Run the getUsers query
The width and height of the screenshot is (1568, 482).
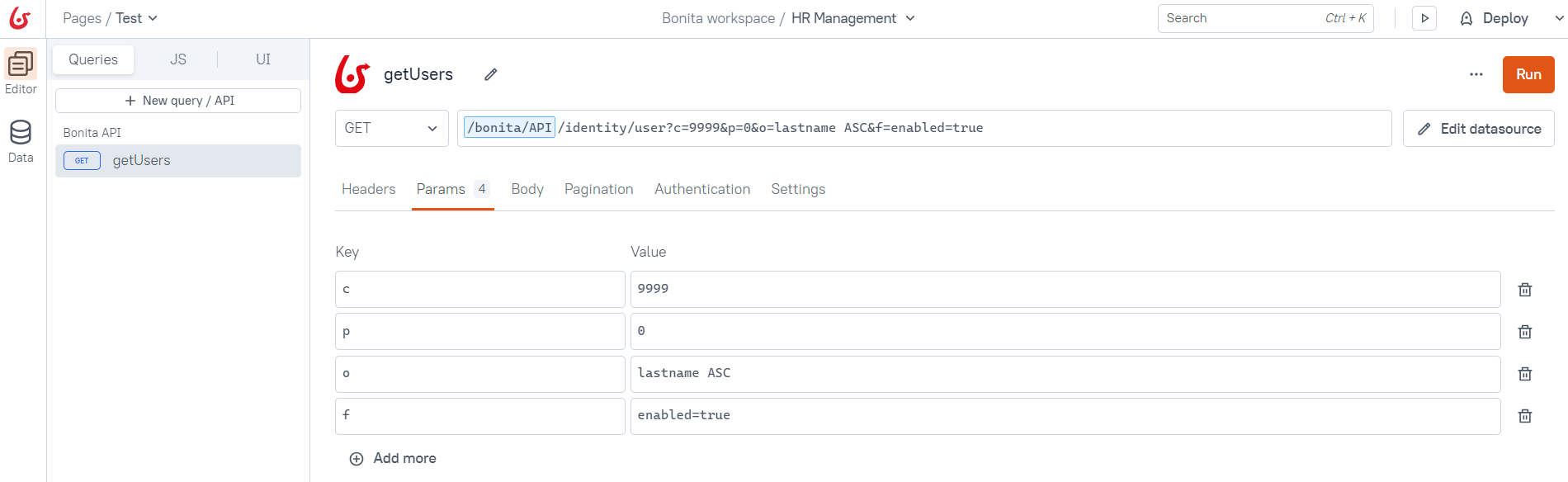tap(1528, 74)
